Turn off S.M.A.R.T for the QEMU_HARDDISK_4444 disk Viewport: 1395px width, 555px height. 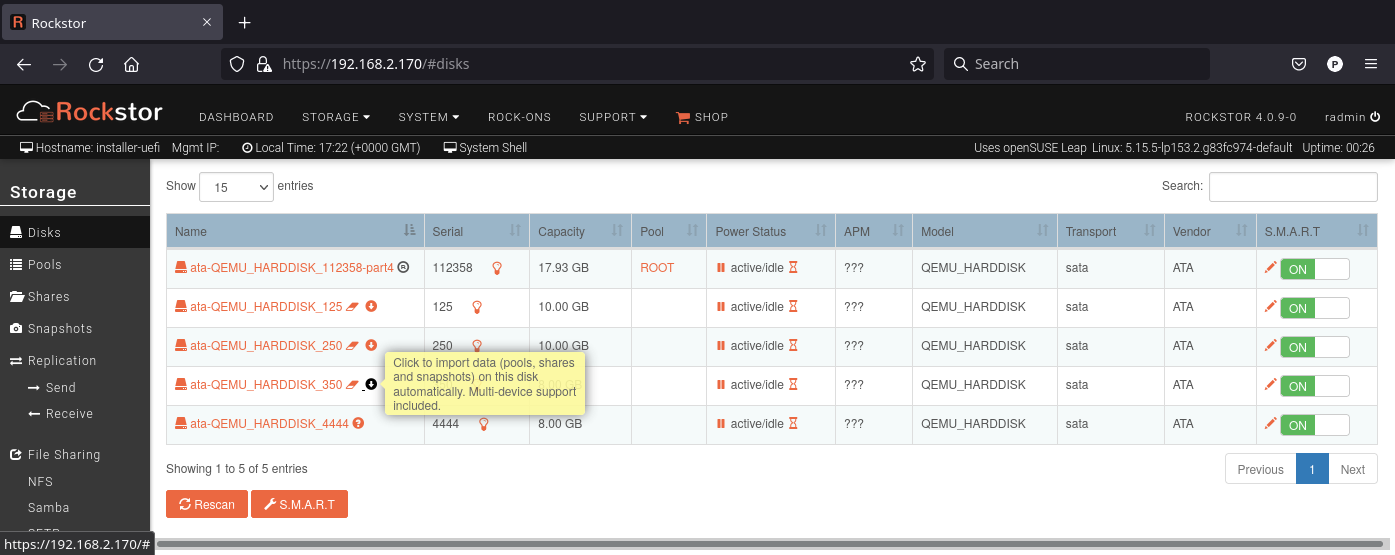1314,425
